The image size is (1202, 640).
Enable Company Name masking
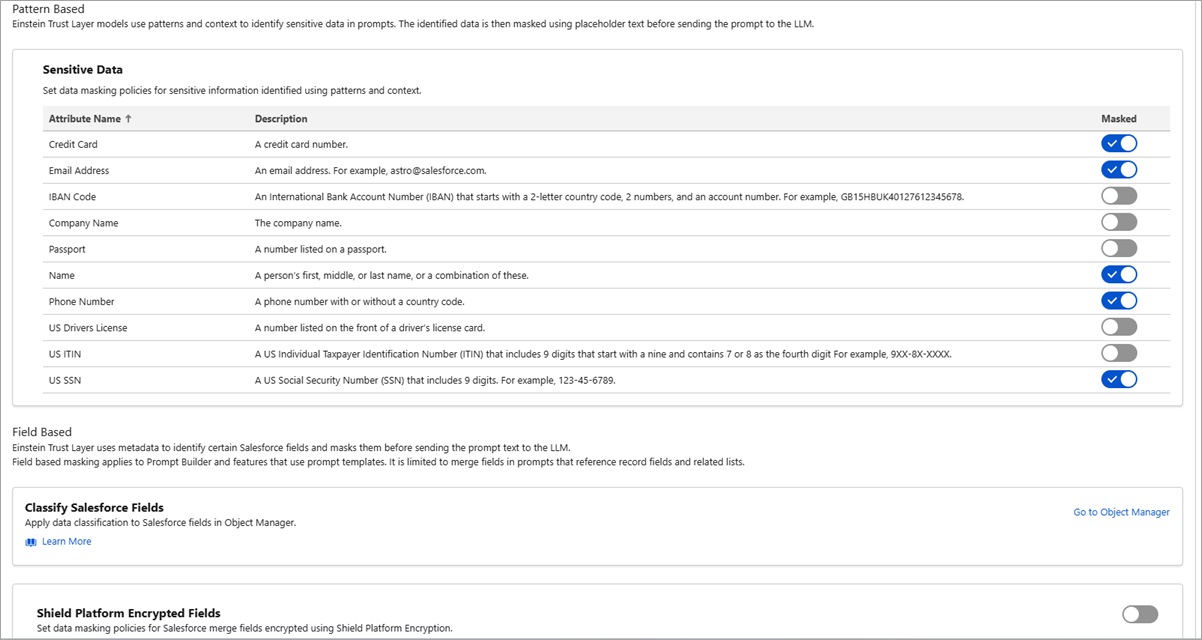coord(1119,222)
